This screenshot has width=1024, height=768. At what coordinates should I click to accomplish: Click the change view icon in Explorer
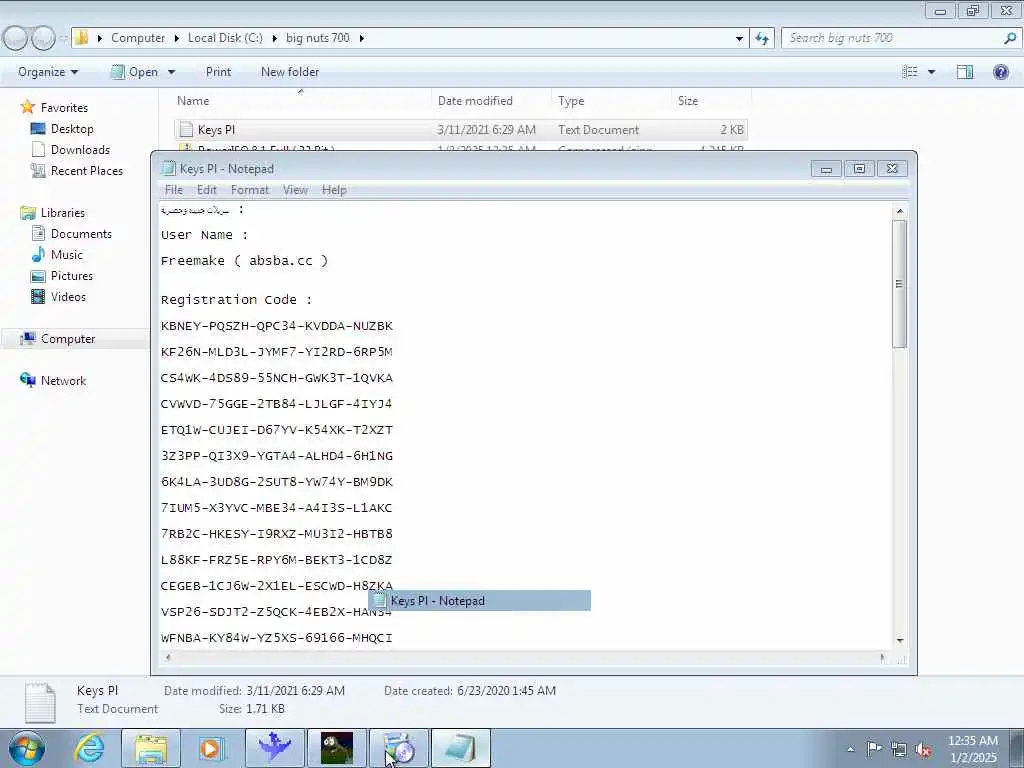tap(910, 72)
